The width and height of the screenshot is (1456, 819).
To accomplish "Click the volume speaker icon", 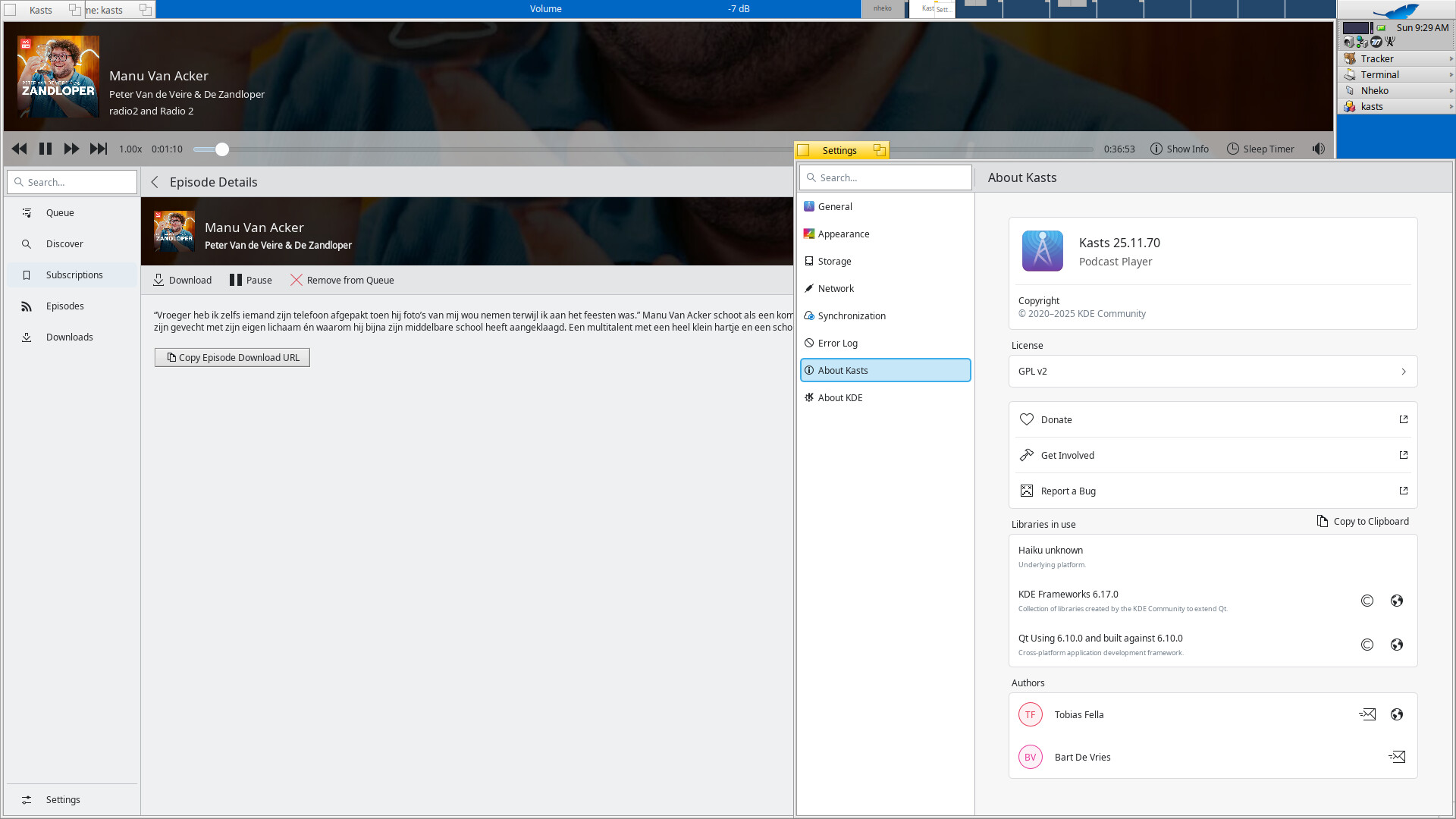I will pos(1319,149).
